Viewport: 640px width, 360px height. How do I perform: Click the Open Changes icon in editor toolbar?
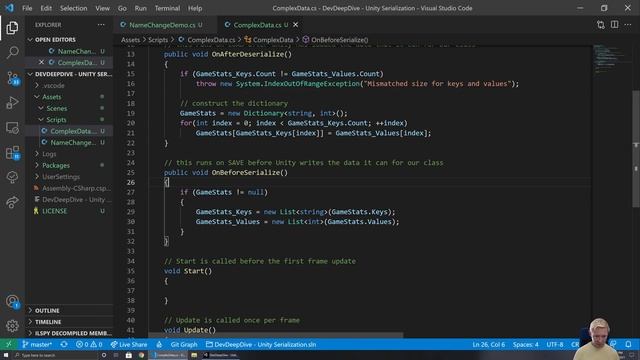(x=600, y=25)
